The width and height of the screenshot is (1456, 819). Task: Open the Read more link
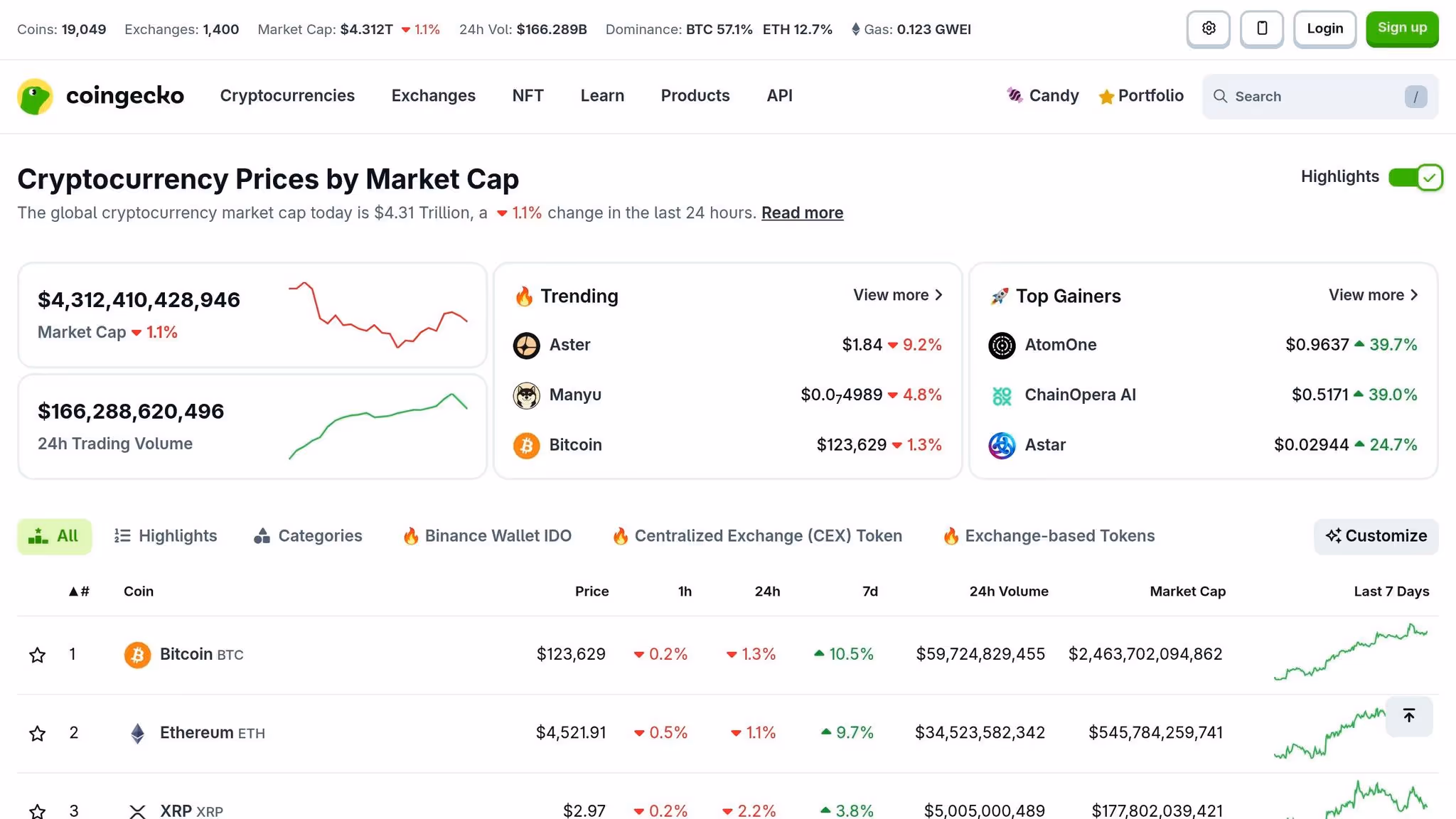pyautogui.click(x=802, y=213)
